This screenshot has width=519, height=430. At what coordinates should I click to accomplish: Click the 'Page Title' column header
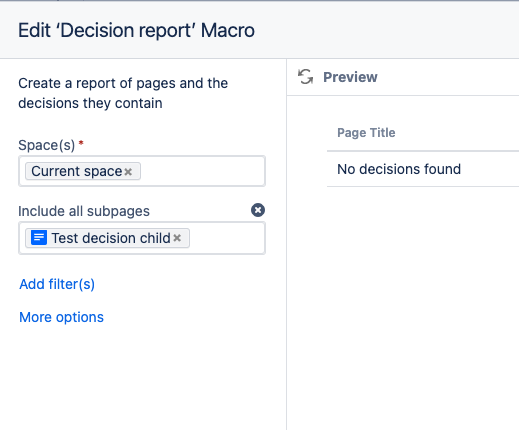click(366, 133)
